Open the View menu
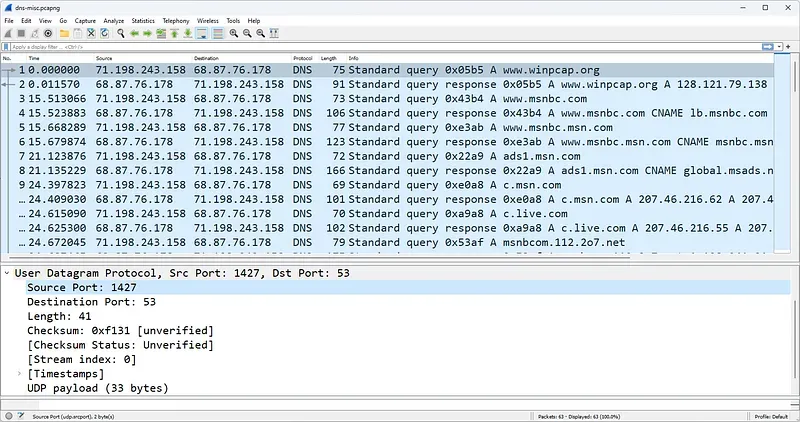This screenshot has height=422, width=800. pos(45,21)
